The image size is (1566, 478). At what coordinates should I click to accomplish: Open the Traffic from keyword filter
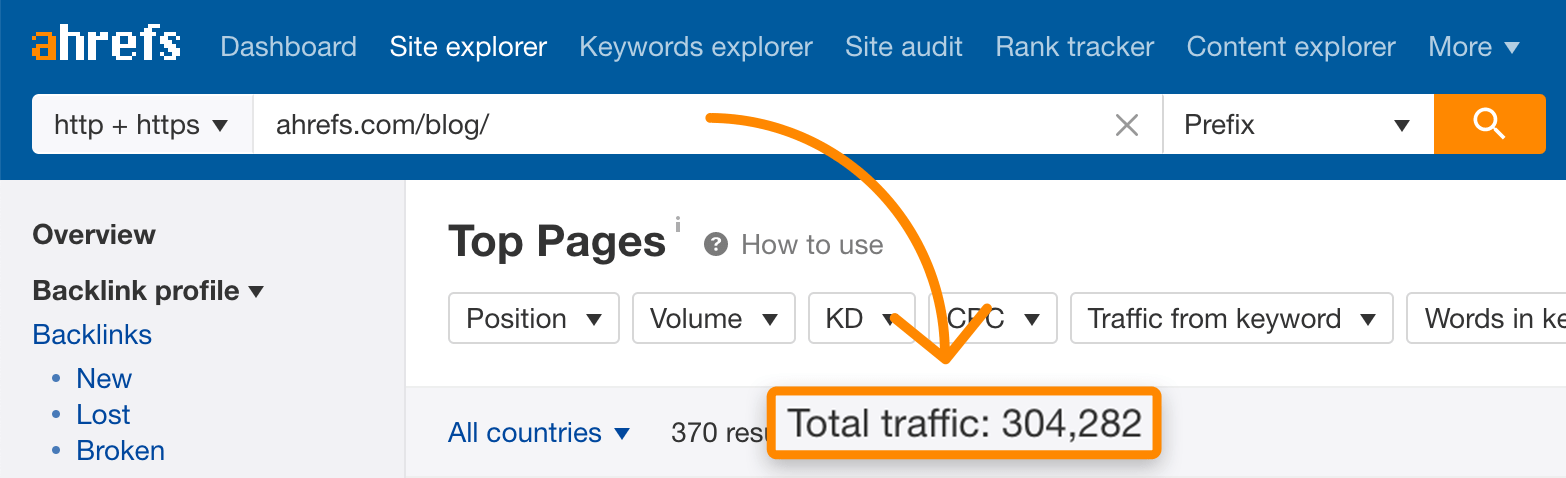coord(1232,319)
